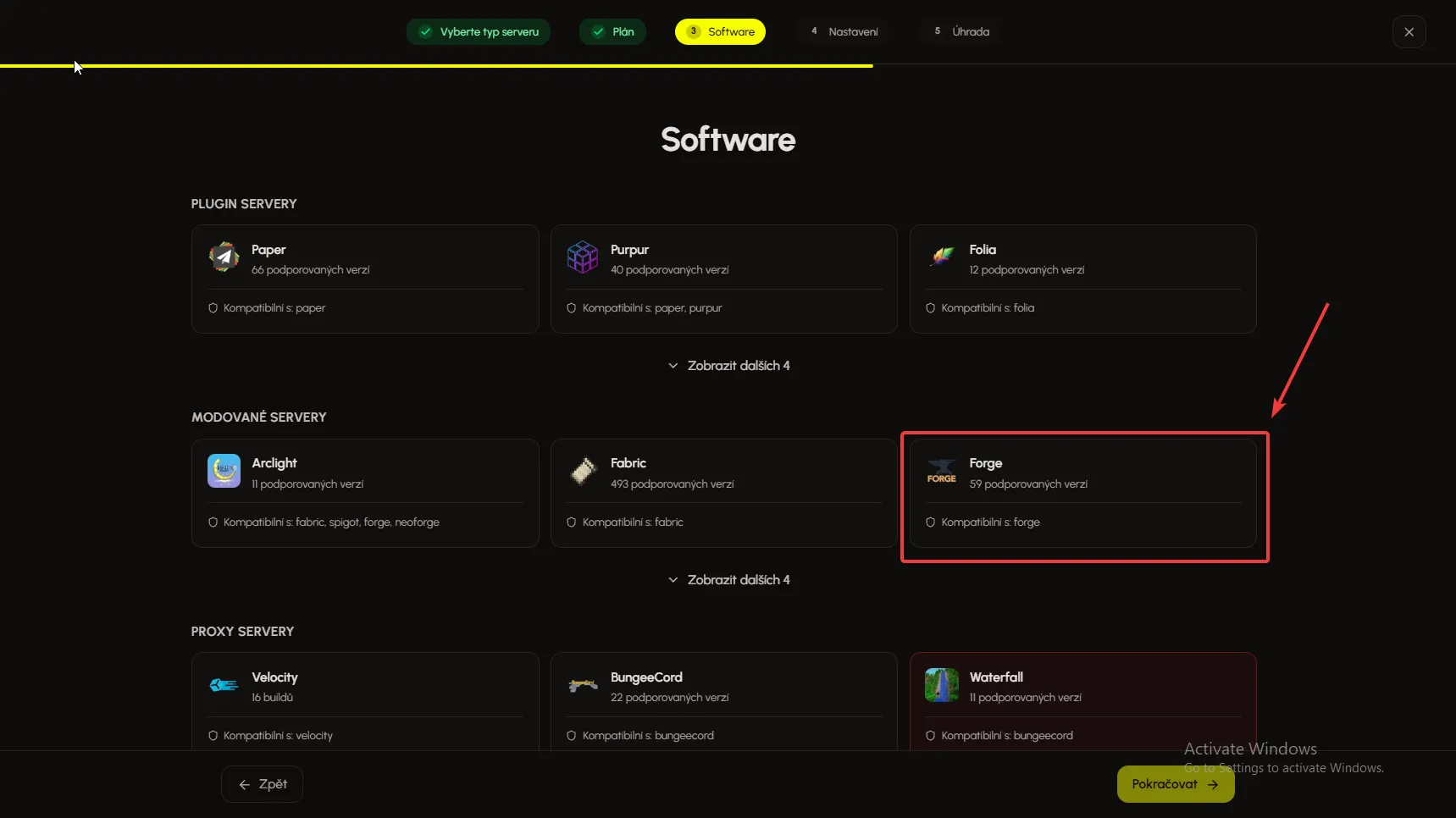Click the Pokračovat continue button

(1176, 784)
